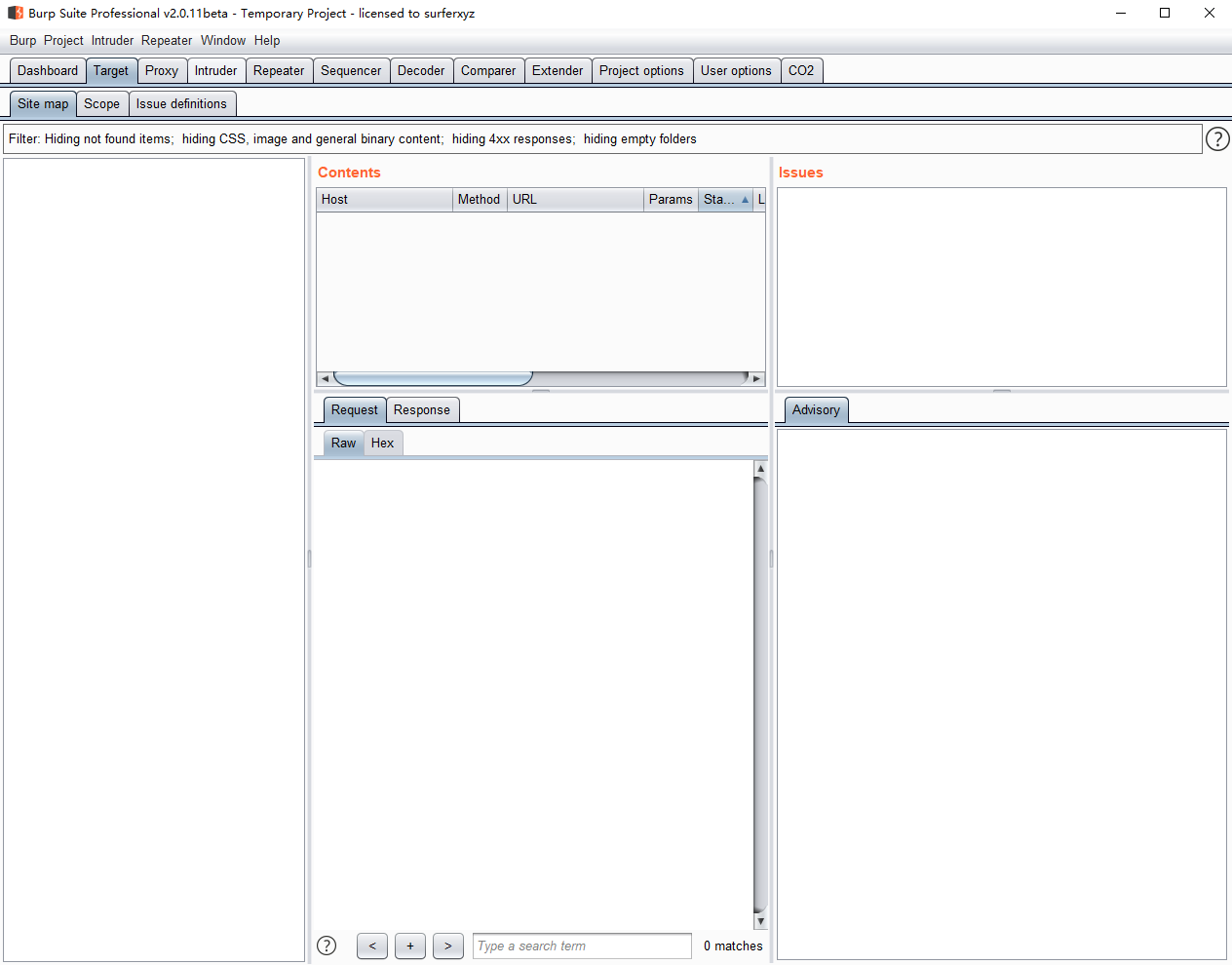Click the previous match arrow button

pyautogui.click(x=371, y=946)
